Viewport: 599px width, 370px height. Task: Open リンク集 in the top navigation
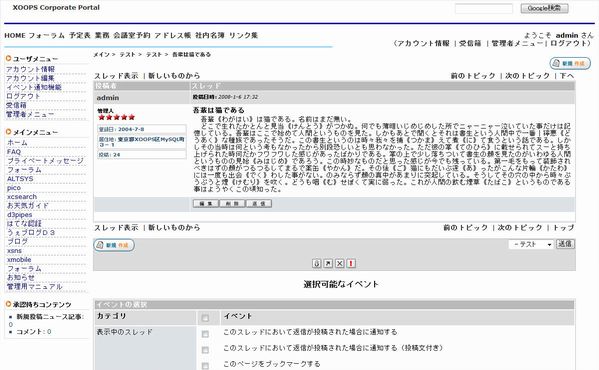click(x=243, y=36)
